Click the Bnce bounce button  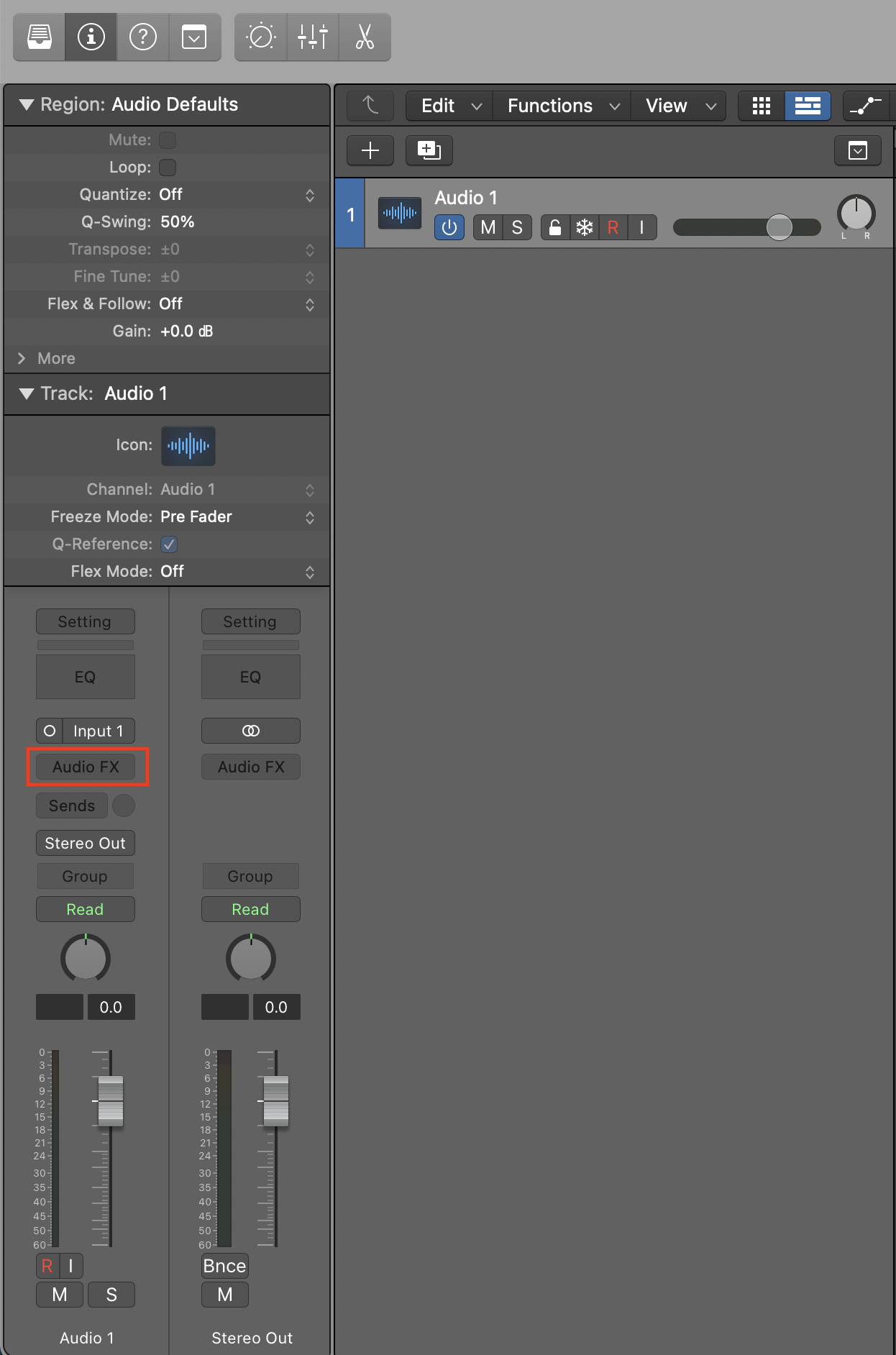pos(224,1266)
